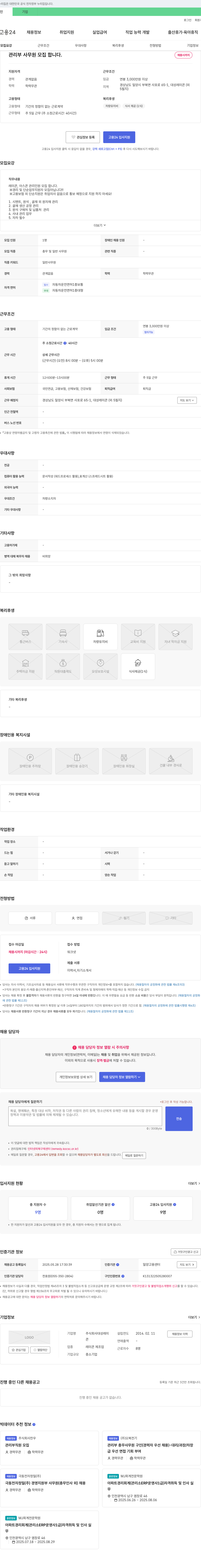Open the 인터넷피해구제센터 link
Viewport: 201px width, 1568px height.
(53, 1149)
